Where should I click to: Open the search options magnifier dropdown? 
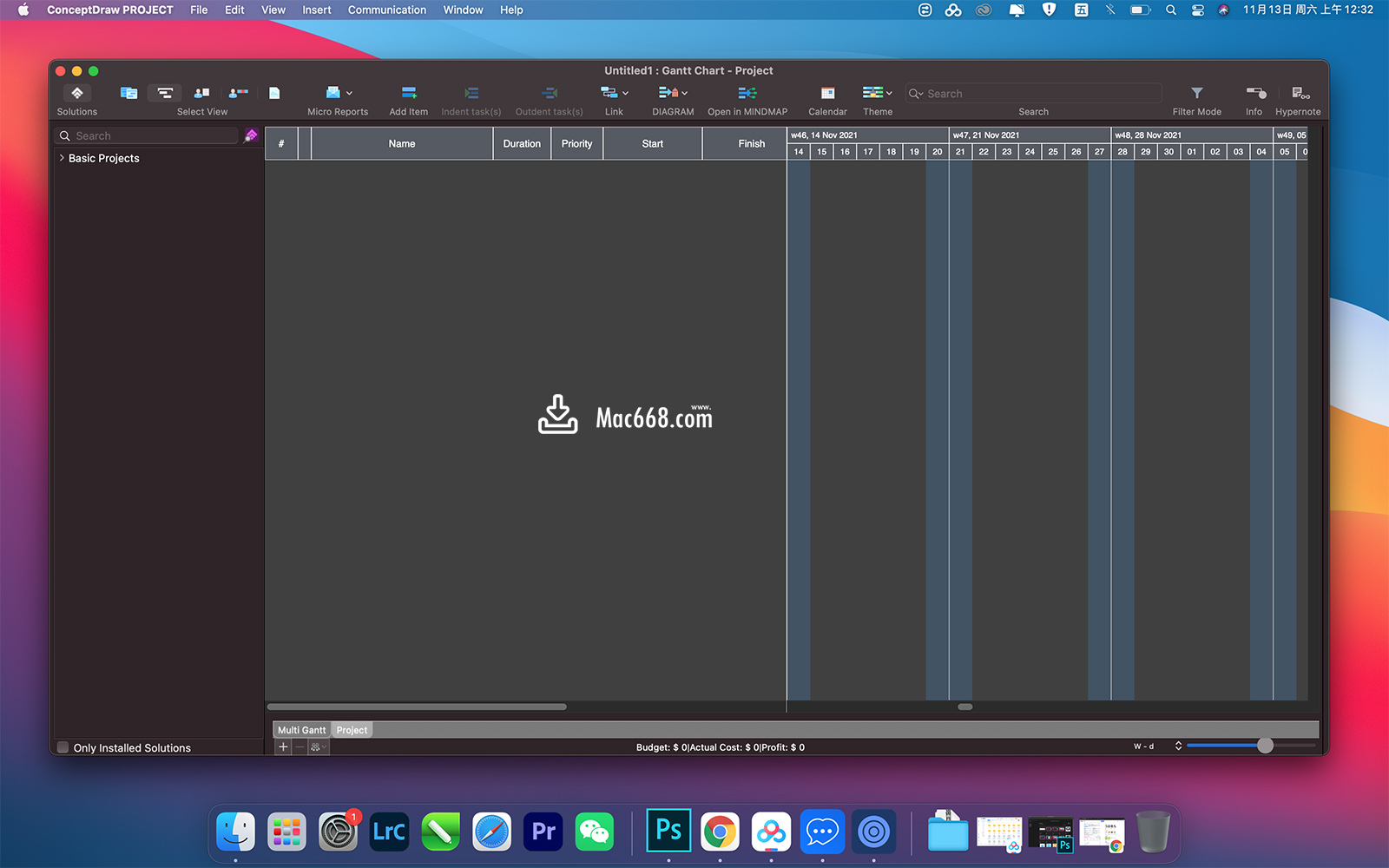tap(916, 94)
